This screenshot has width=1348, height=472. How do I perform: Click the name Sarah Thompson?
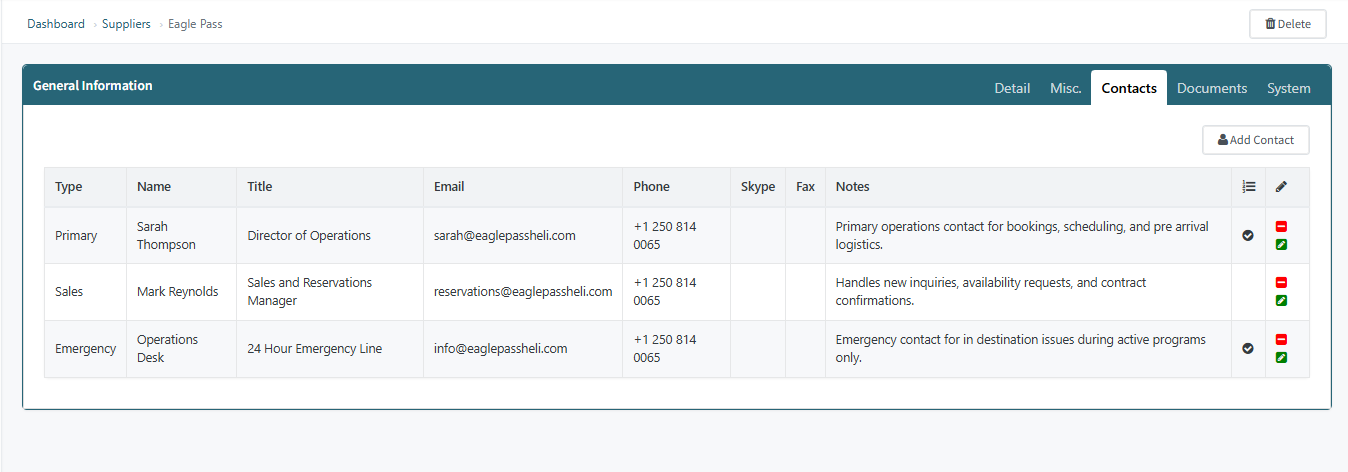coord(166,236)
